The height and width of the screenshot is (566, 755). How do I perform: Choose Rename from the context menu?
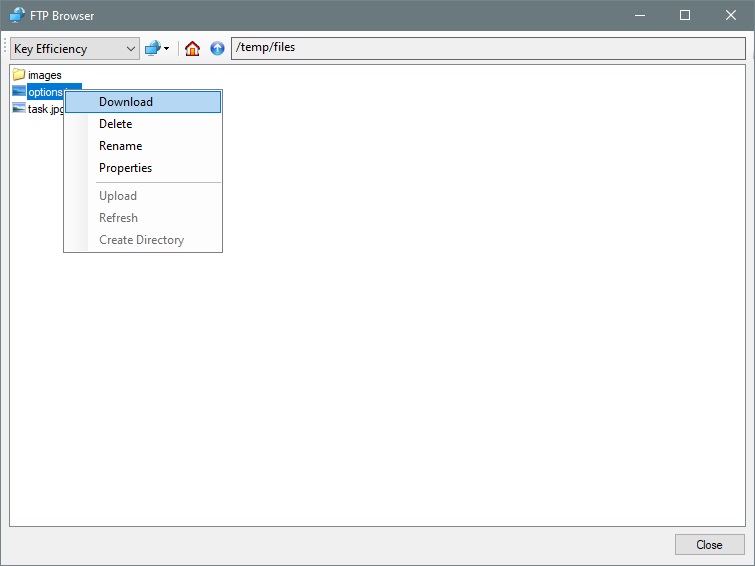(143, 146)
